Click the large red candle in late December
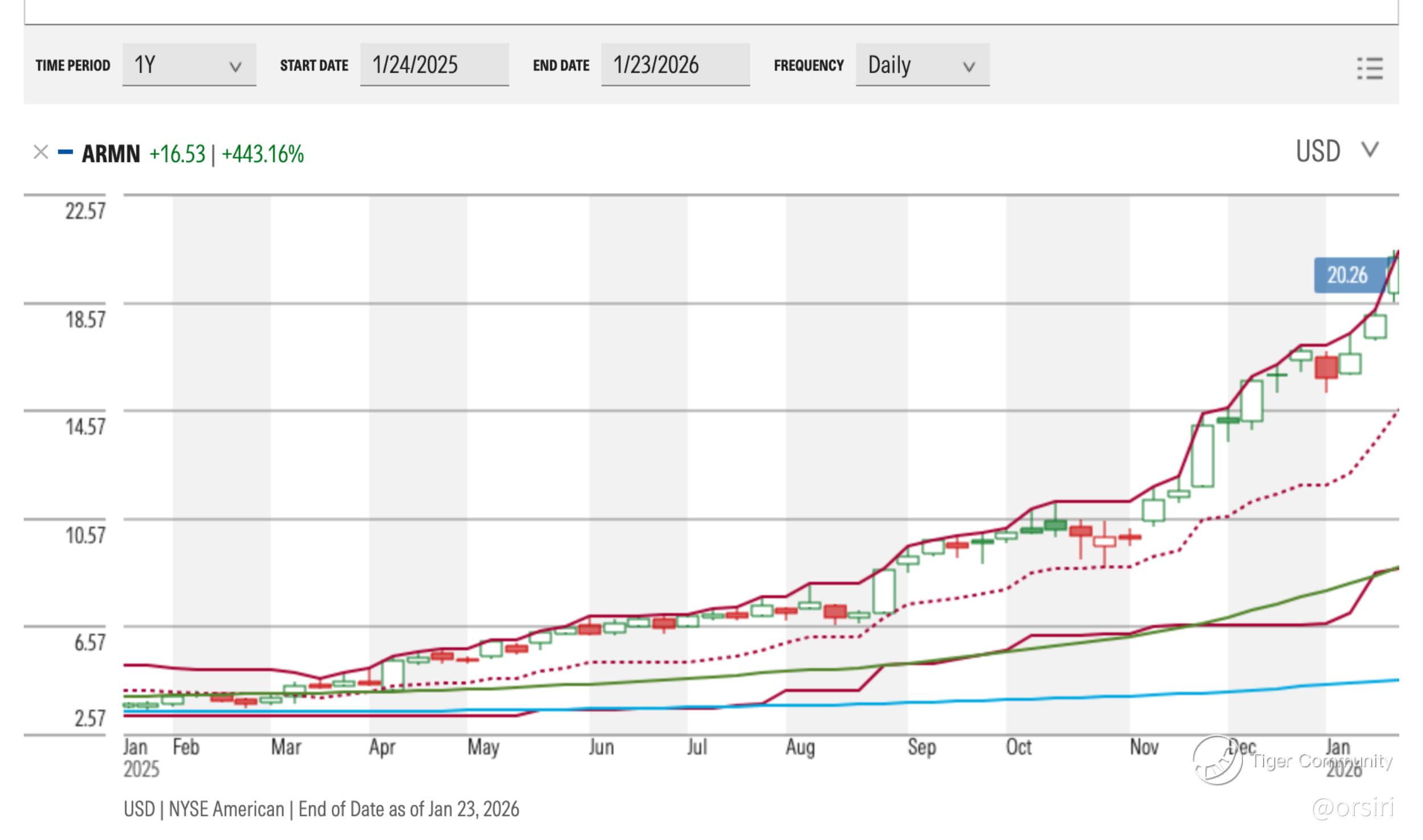Viewport: 1423px width, 840px height. pos(1326,368)
